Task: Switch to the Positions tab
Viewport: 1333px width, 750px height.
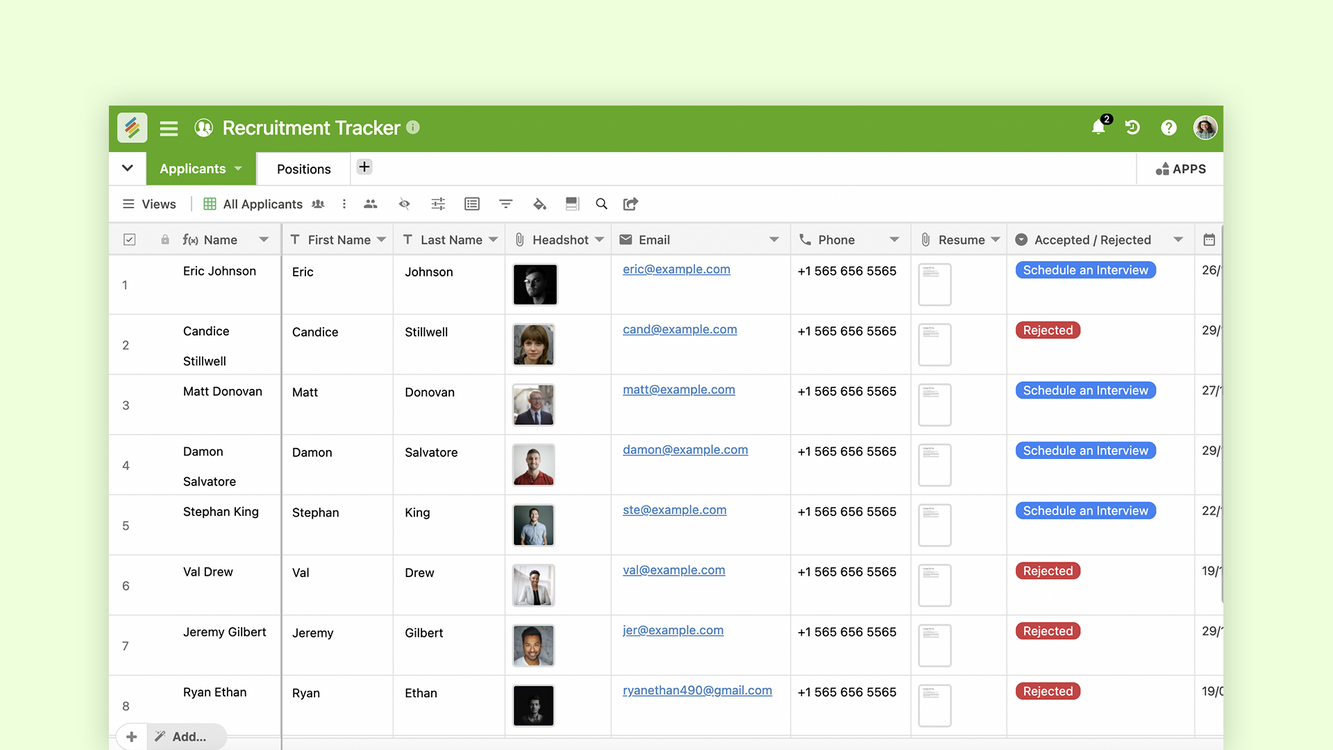Action: point(303,169)
